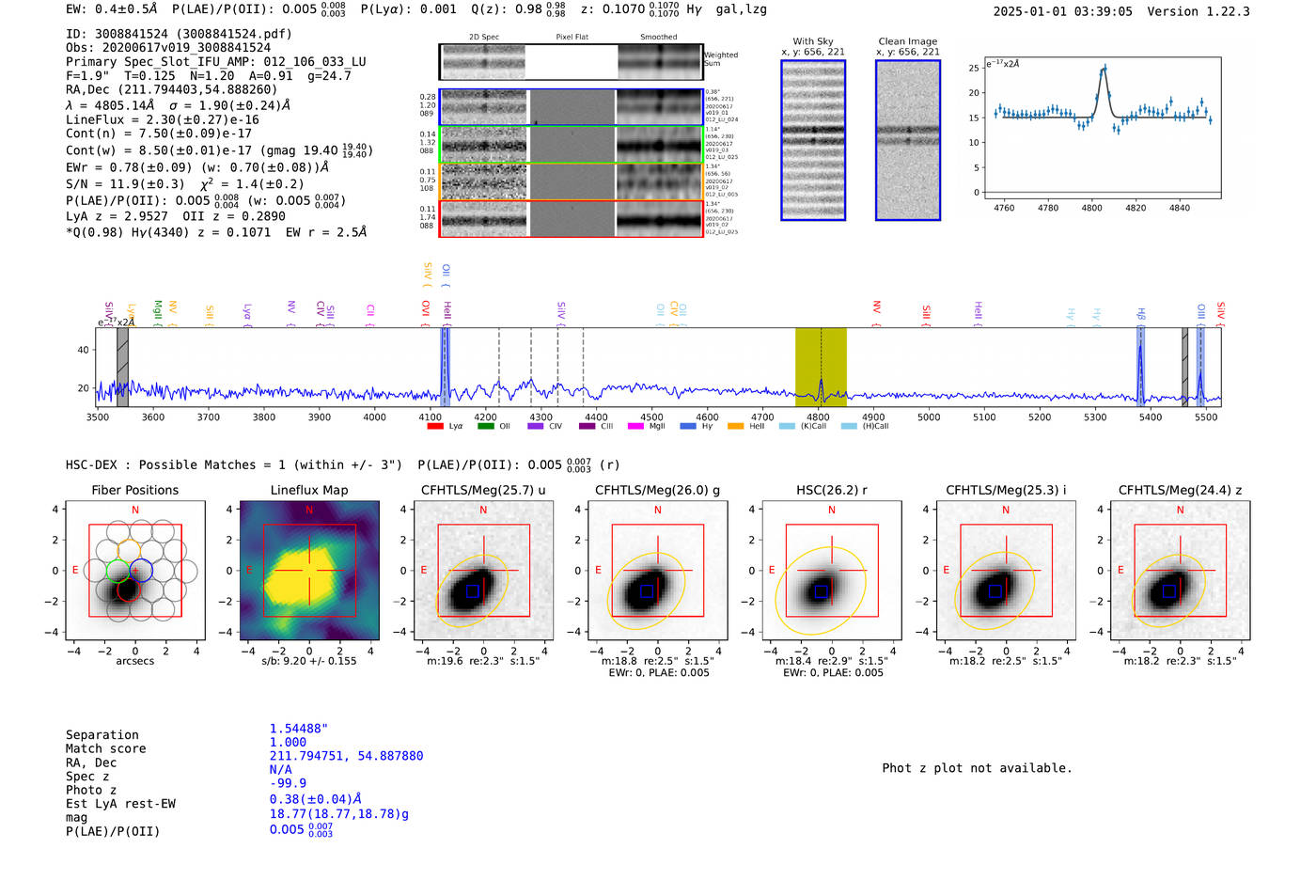Open the CFHTLS/Meg(25.3) i cutout
Screen dimensions: 1316x896
point(1006,571)
